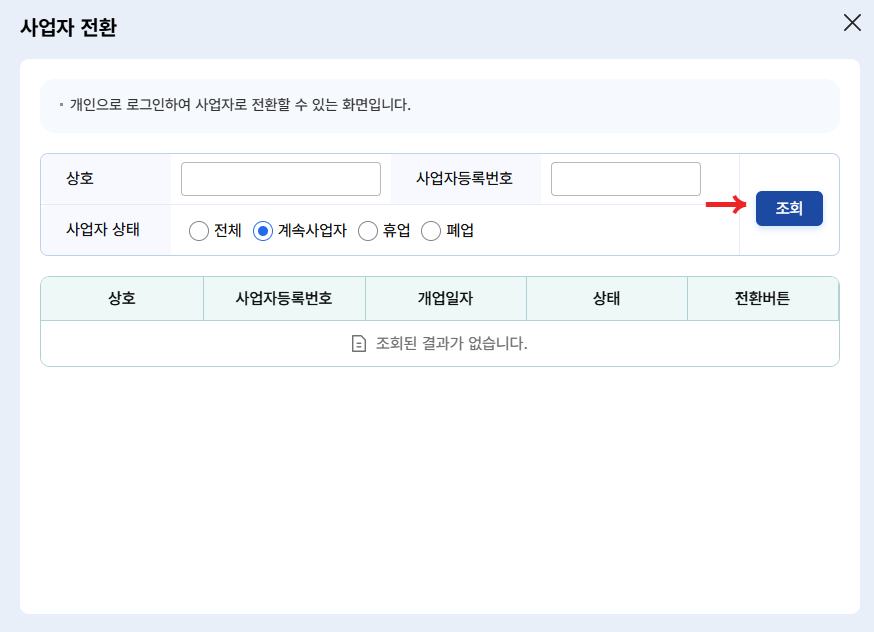Click inside the 상호 input field
The image size is (874, 632).
click(x=280, y=178)
